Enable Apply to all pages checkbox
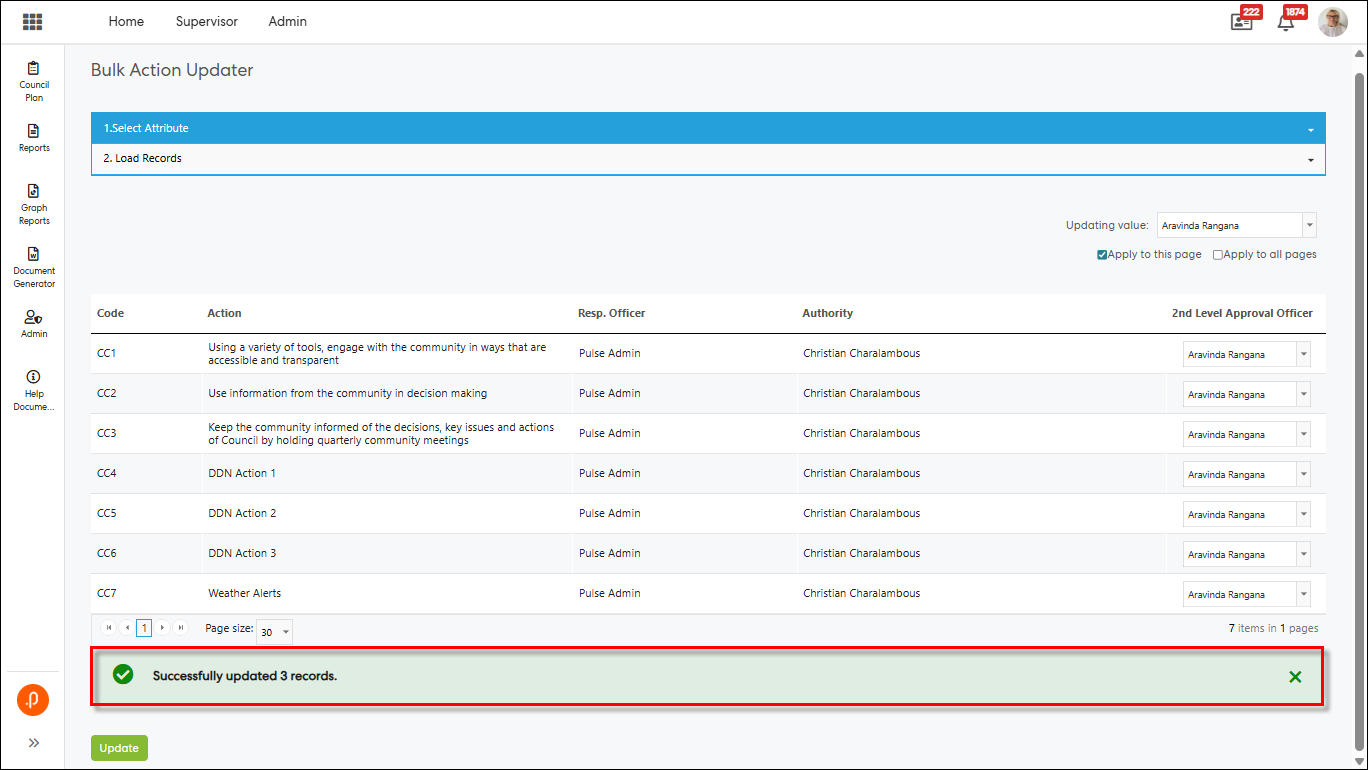This screenshot has width=1368, height=770. [x=1218, y=255]
